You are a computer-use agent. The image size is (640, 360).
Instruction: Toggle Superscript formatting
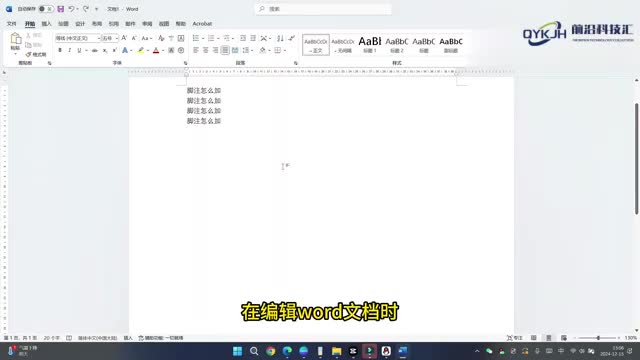click(115, 50)
